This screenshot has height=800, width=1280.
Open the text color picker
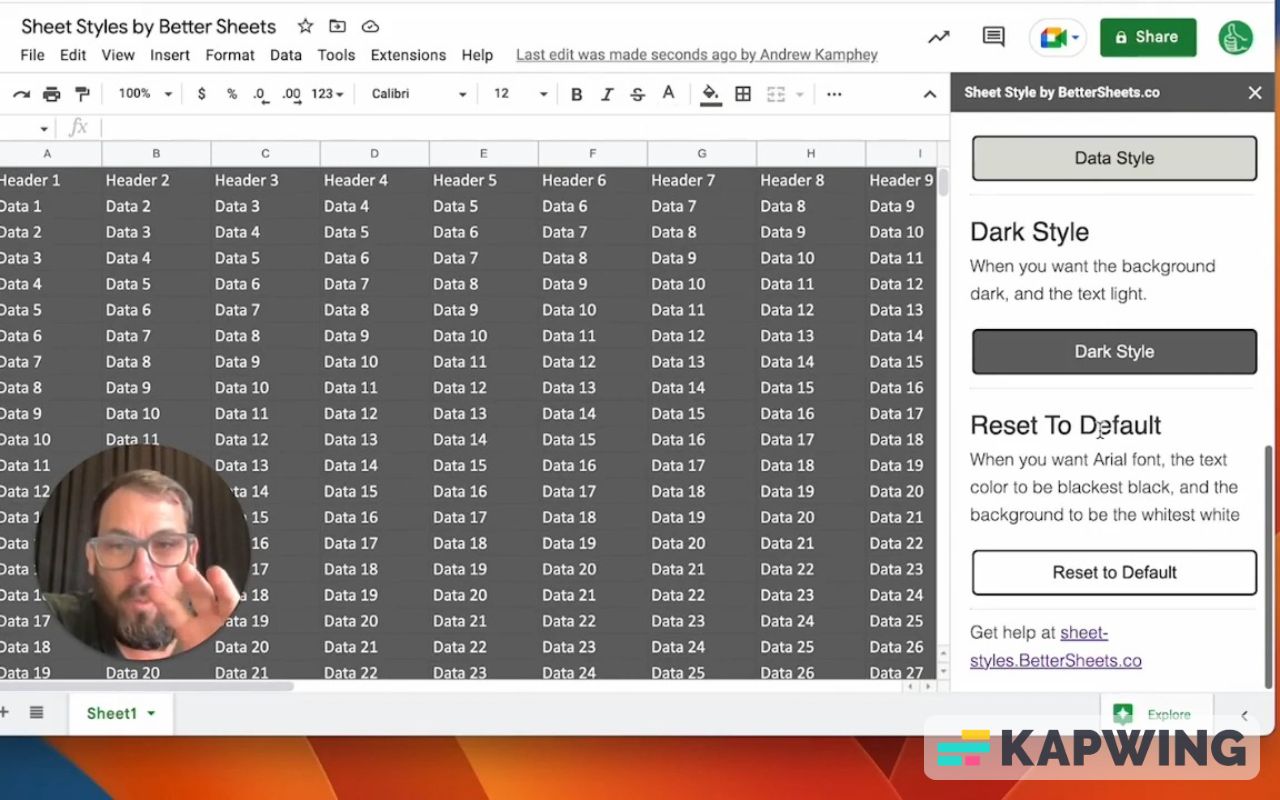[x=668, y=94]
